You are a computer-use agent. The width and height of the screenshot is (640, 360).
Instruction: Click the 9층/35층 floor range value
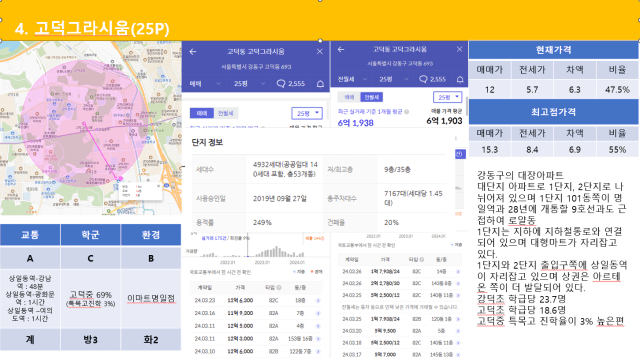(397, 169)
